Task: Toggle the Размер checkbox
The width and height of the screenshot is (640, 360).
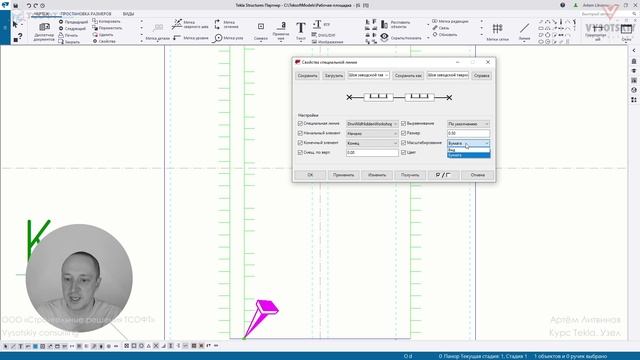Action: coord(403,133)
